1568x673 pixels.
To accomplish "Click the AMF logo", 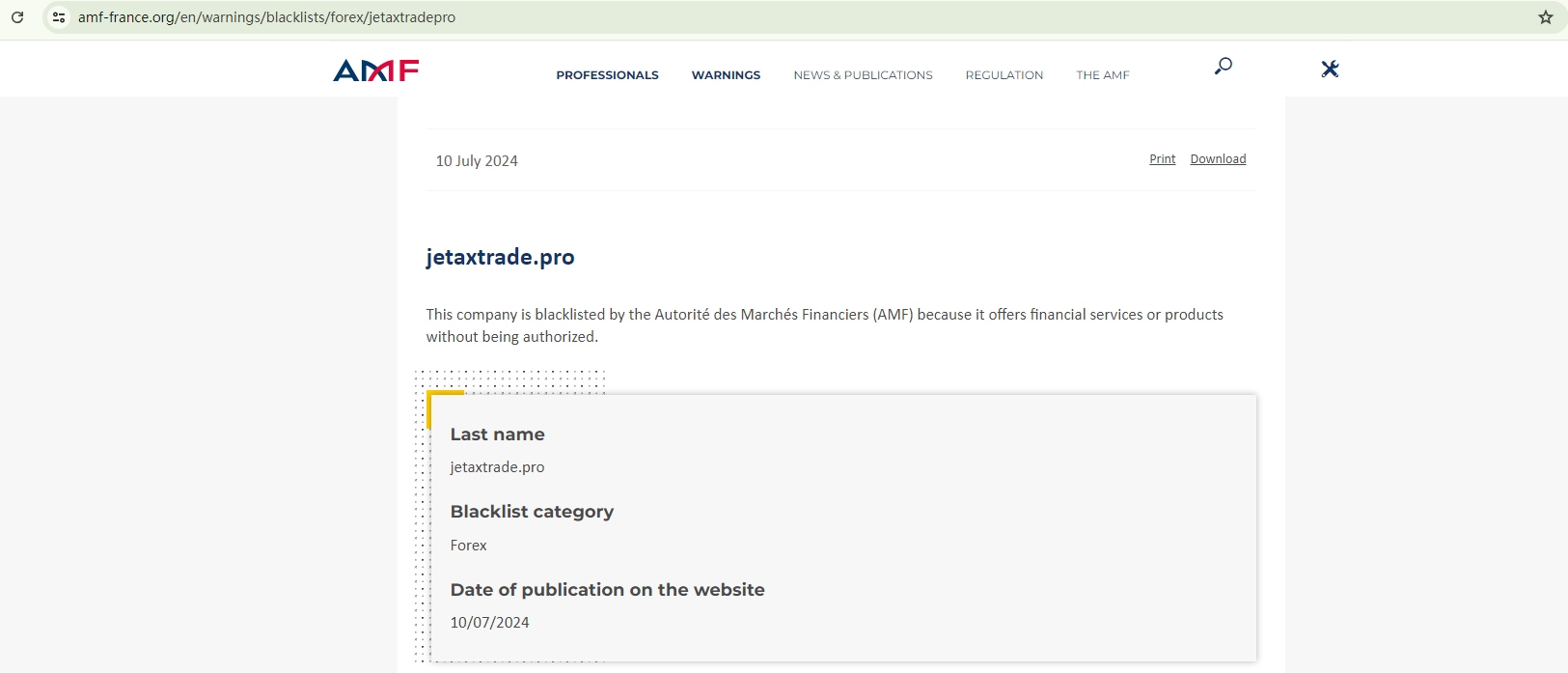I will (x=376, y=70).
